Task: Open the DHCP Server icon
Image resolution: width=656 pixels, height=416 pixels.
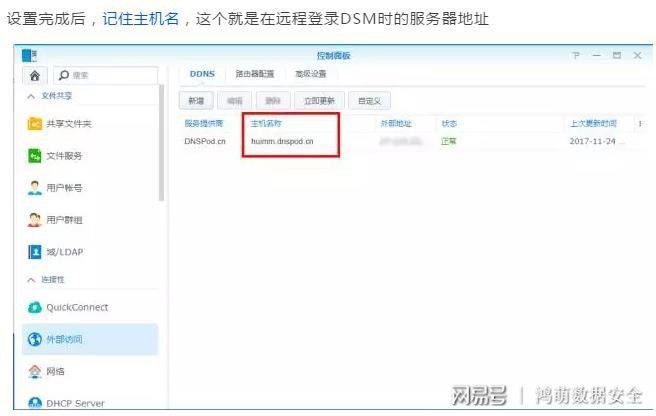Action: tap(34, 403)
